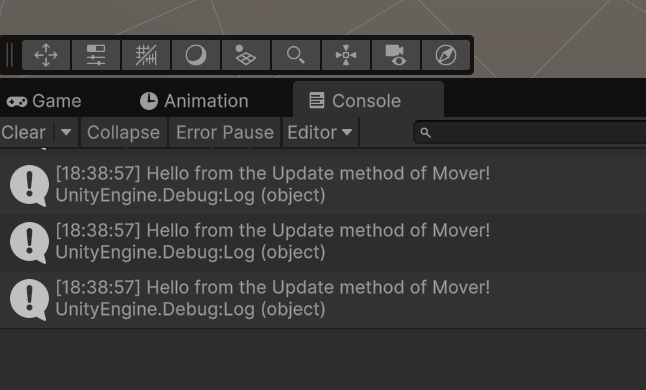
Task: Select the first Mover Update log entry
Action: 323,185
